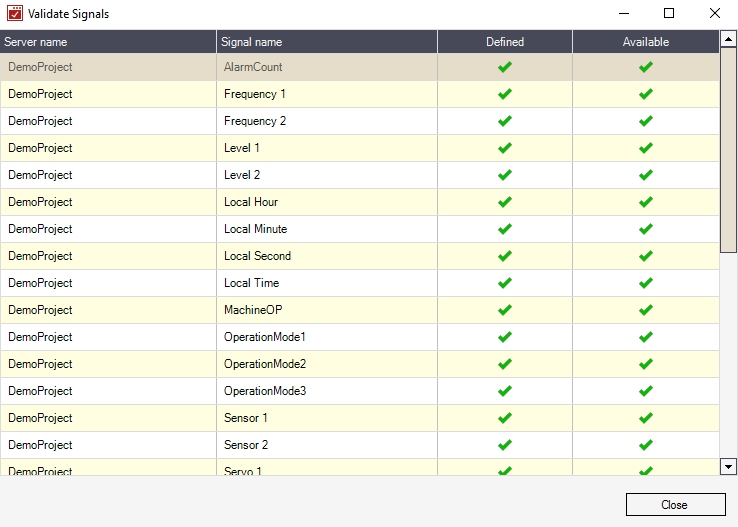Click the Available checkmark for Local Hour
738x527 pixels.
click(646, 202)
